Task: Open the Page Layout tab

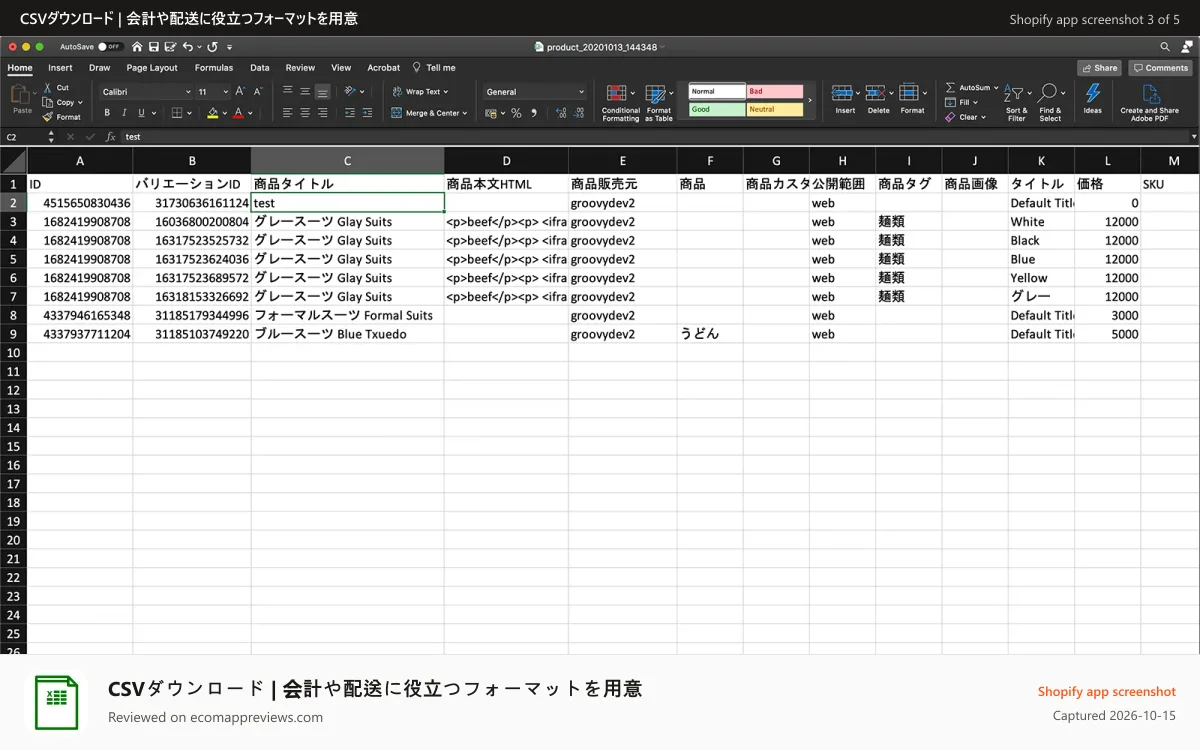Action: (152, 68)
